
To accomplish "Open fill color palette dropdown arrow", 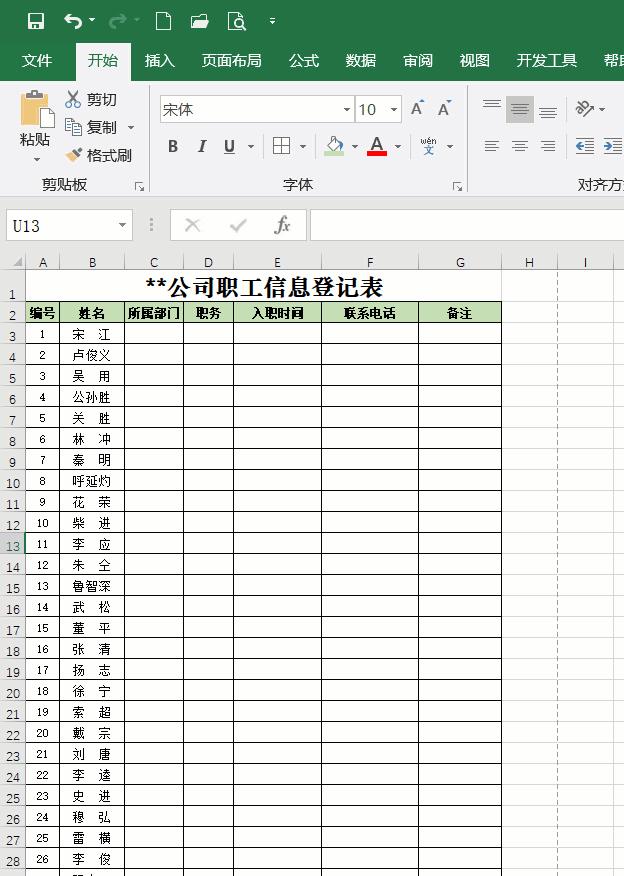I will click(x=355, y=146).
